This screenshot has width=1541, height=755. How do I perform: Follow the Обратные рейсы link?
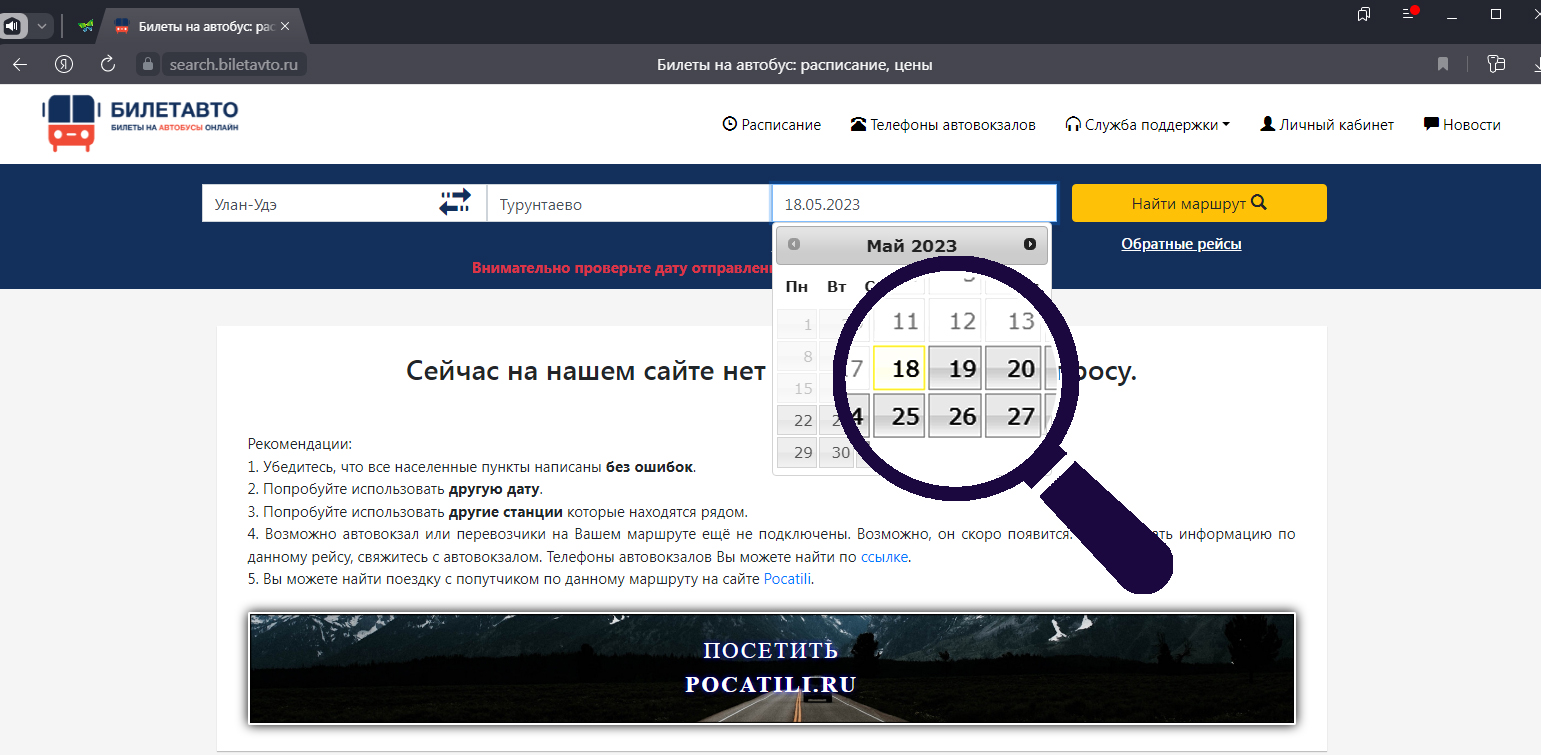[x=1181, y=244]
